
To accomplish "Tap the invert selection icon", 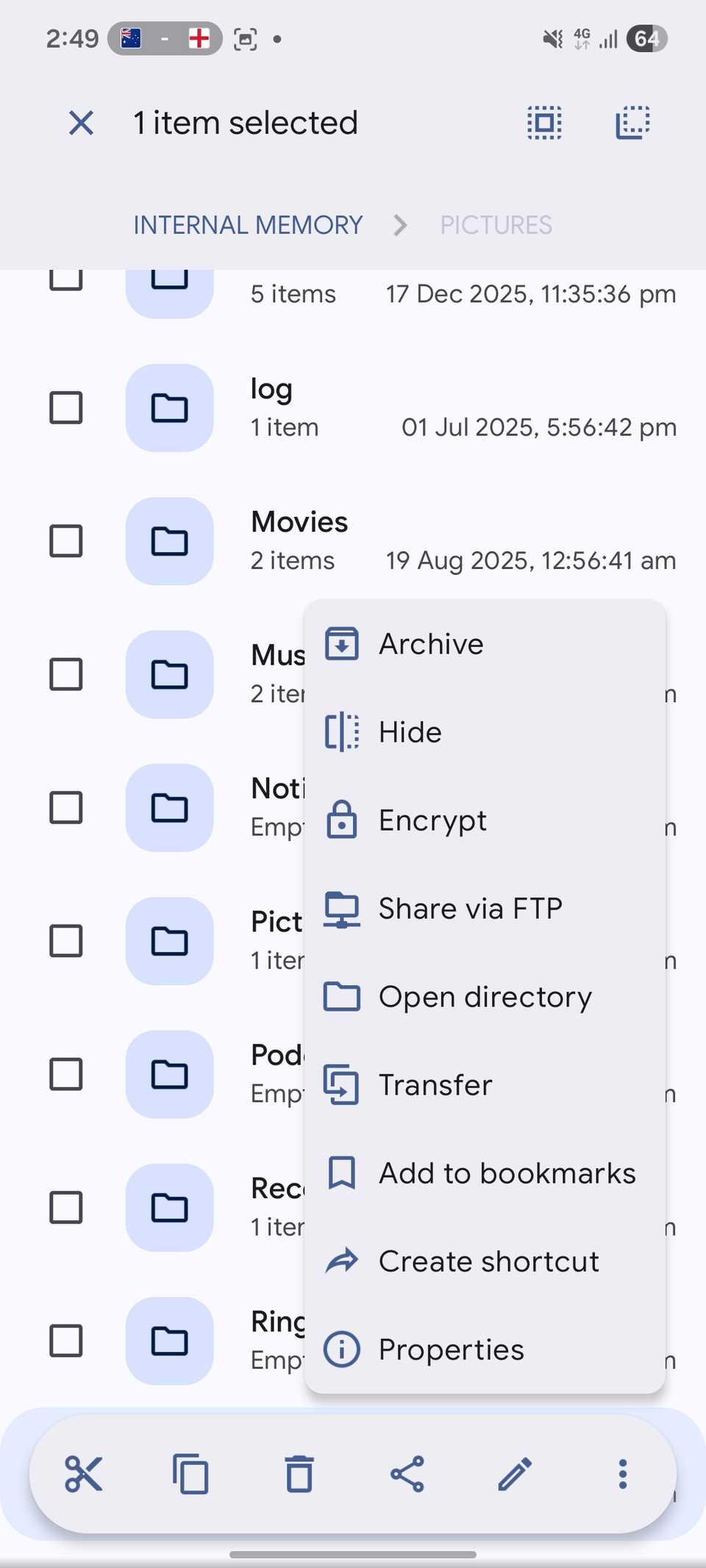I will click(x=632, y=123).
